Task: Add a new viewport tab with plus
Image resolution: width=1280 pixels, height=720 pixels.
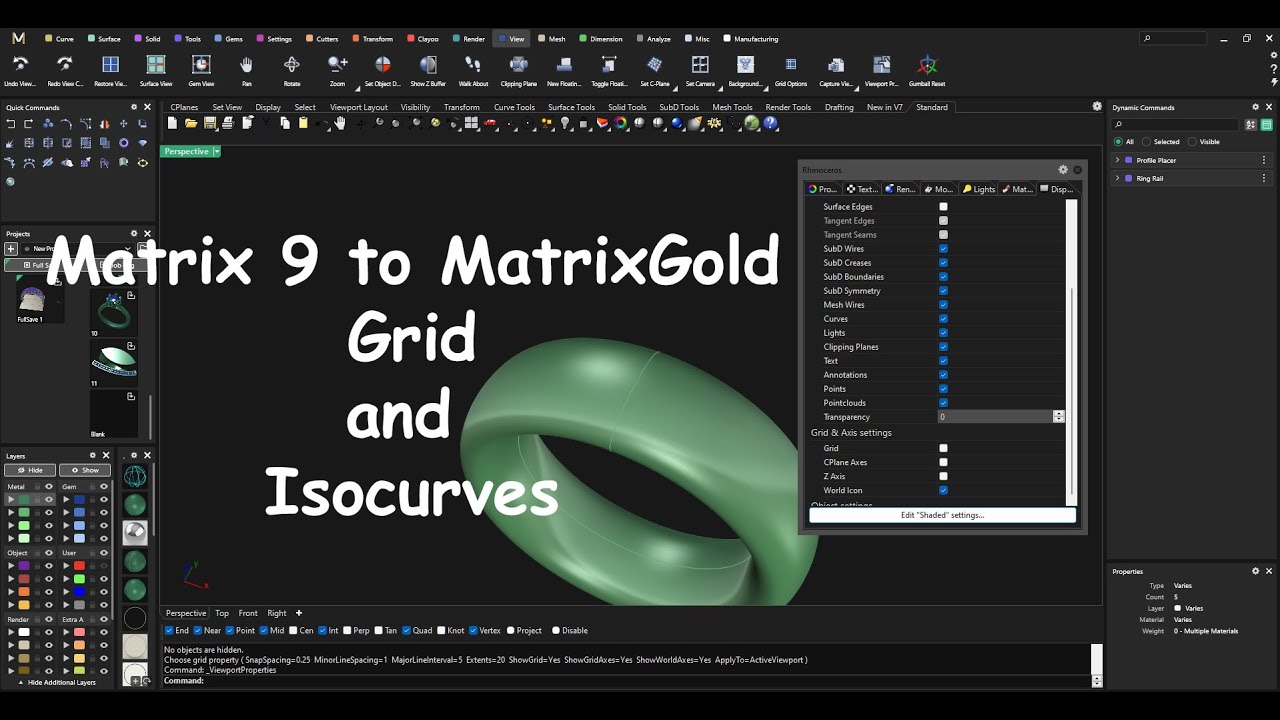Action: coord(298,613)
